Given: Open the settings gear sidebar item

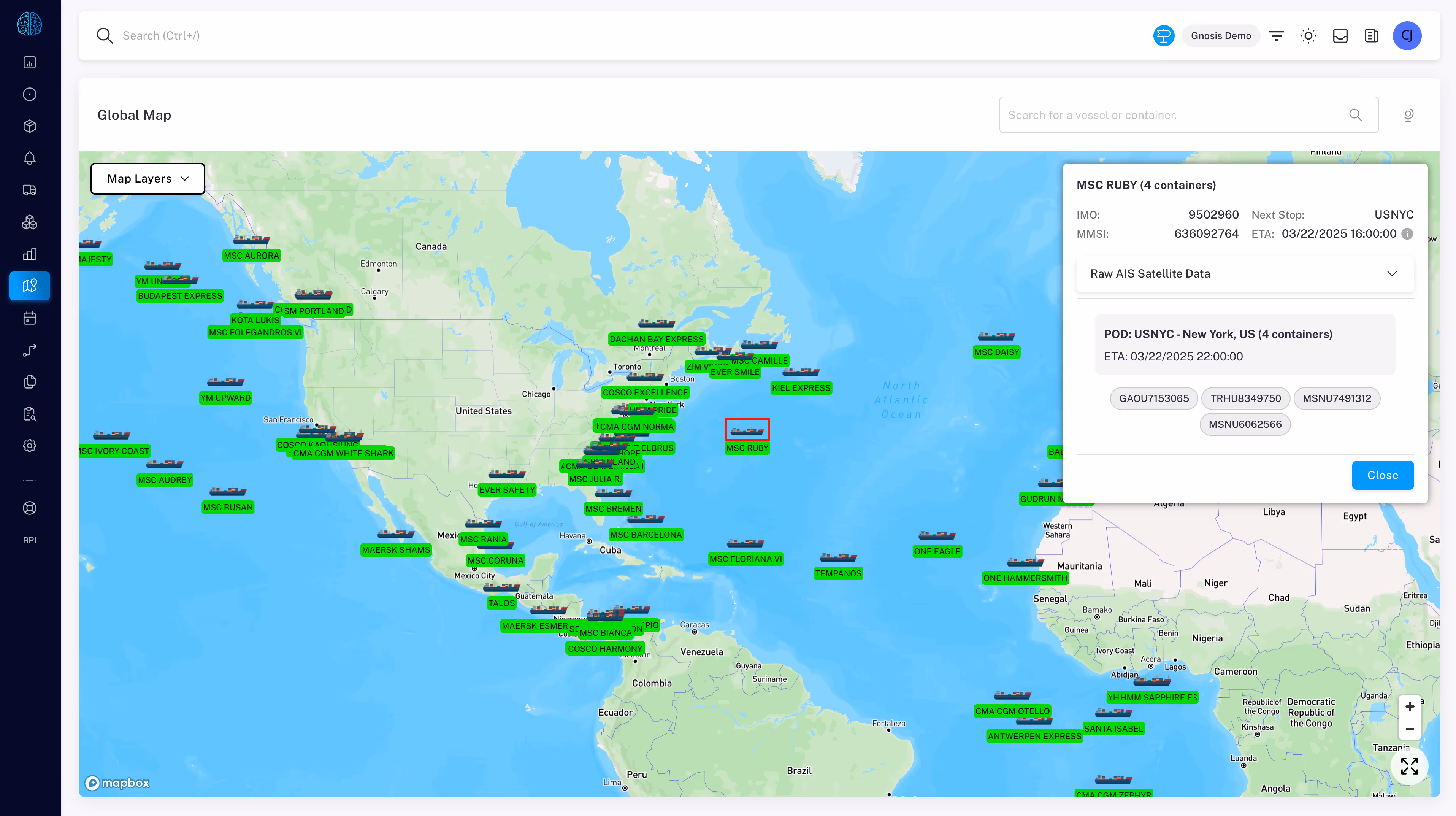Looking at the screenshot, I should tap(29, 446).
